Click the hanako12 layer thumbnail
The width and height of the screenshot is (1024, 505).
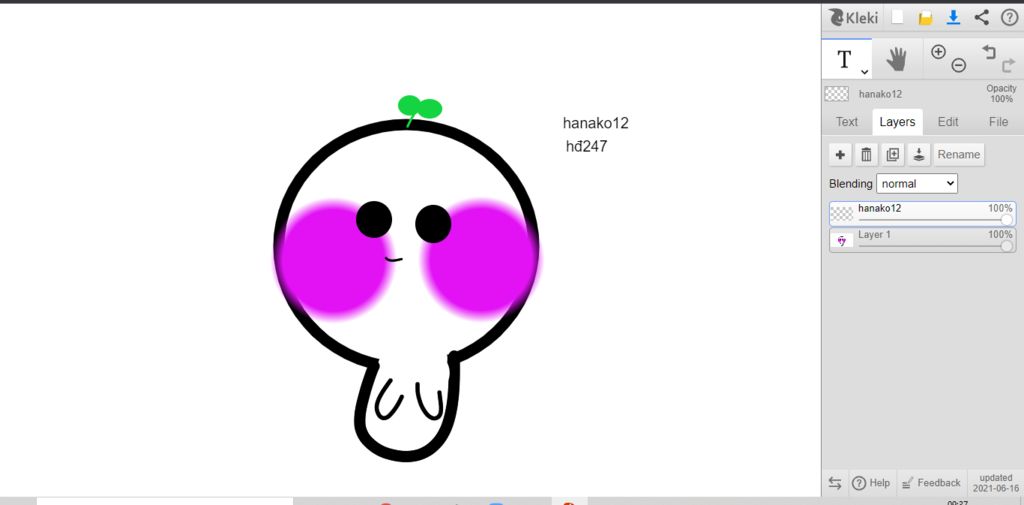842,214
